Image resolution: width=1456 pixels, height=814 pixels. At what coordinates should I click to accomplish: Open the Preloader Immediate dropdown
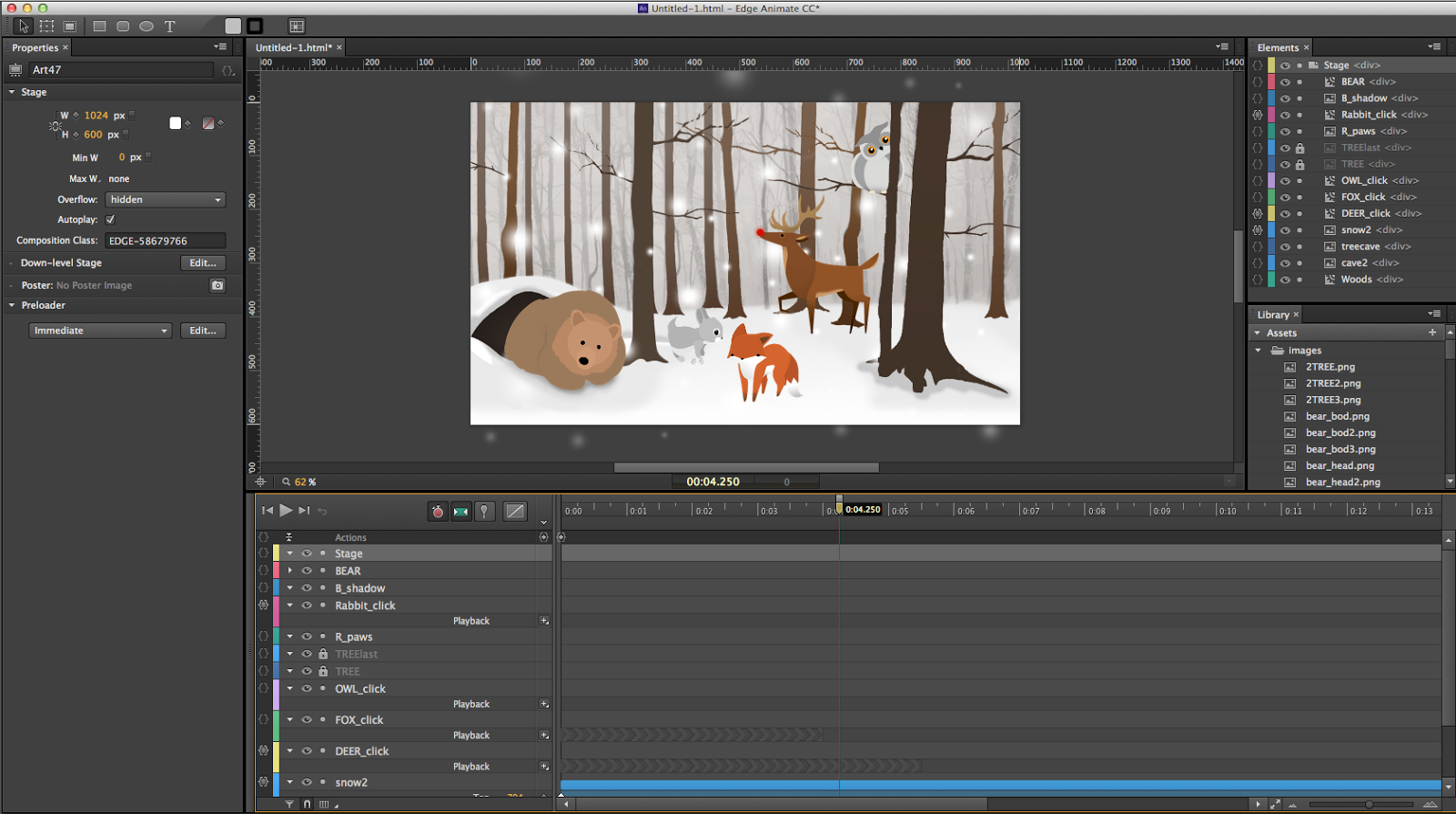100,331
